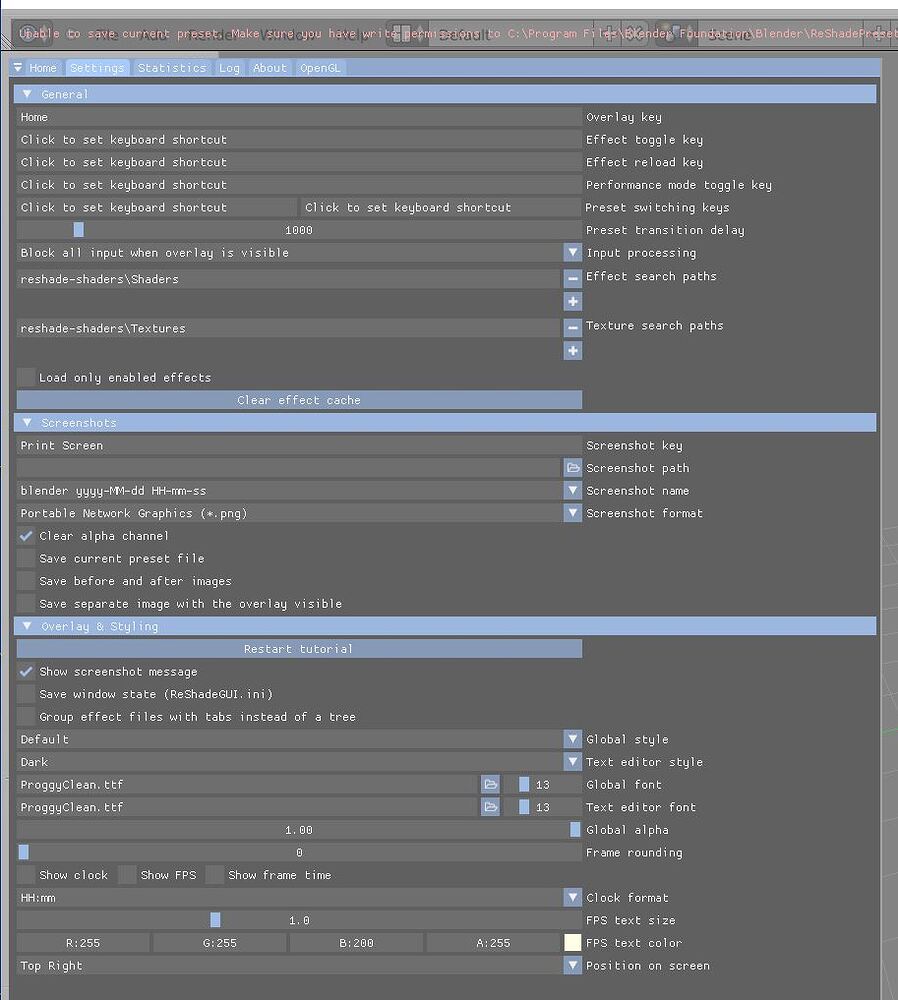
Task: Set the second Preset switching key shortcut
Action: point(441,207)
